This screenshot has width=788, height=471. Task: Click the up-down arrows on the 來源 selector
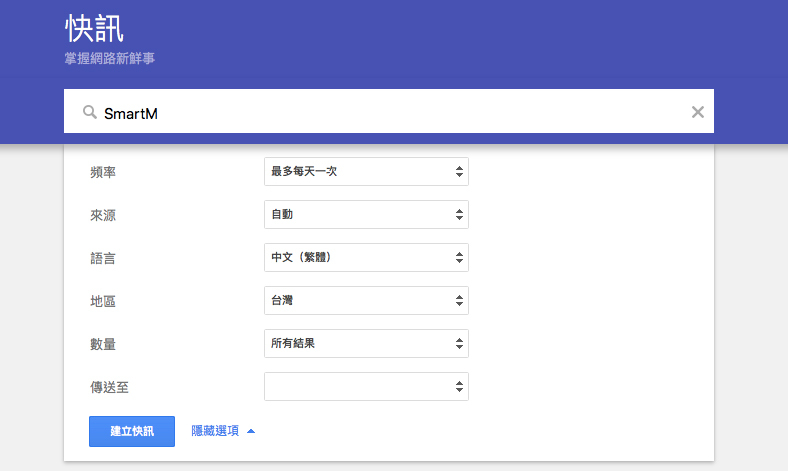[x=459, y=215]
